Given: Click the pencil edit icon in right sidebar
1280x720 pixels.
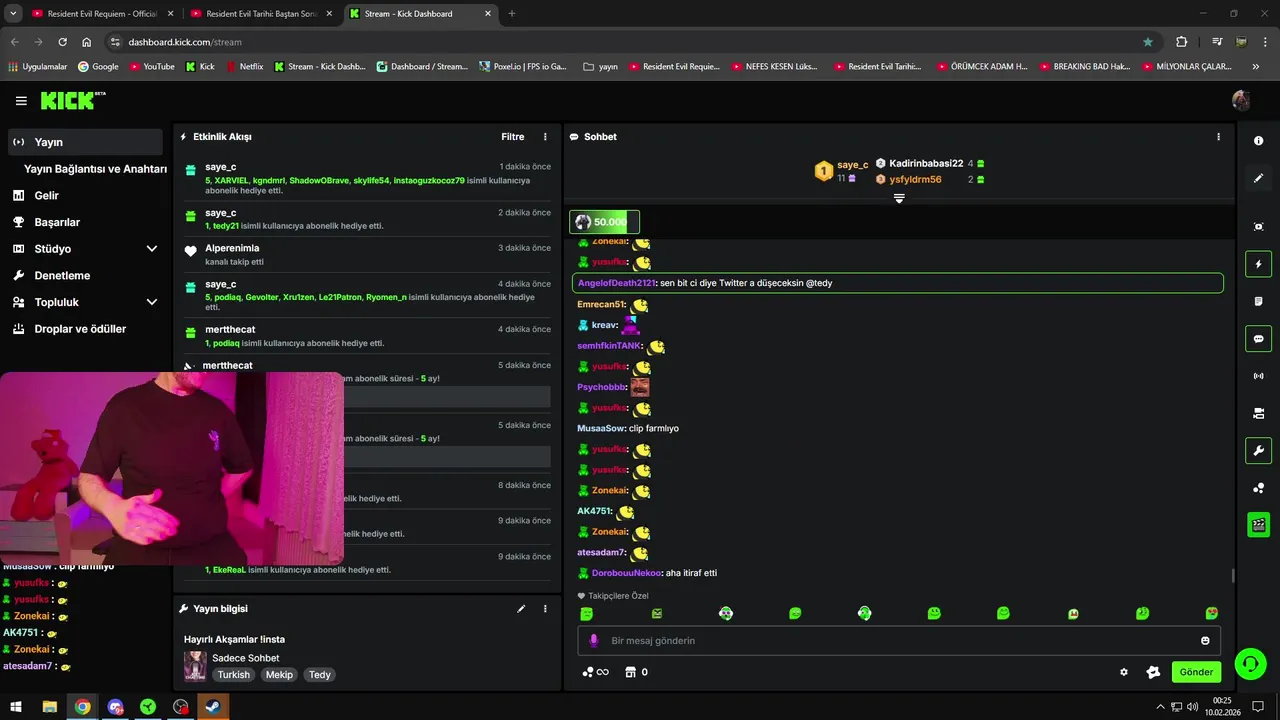Looking at the screenshot, I should [1258, 178].
